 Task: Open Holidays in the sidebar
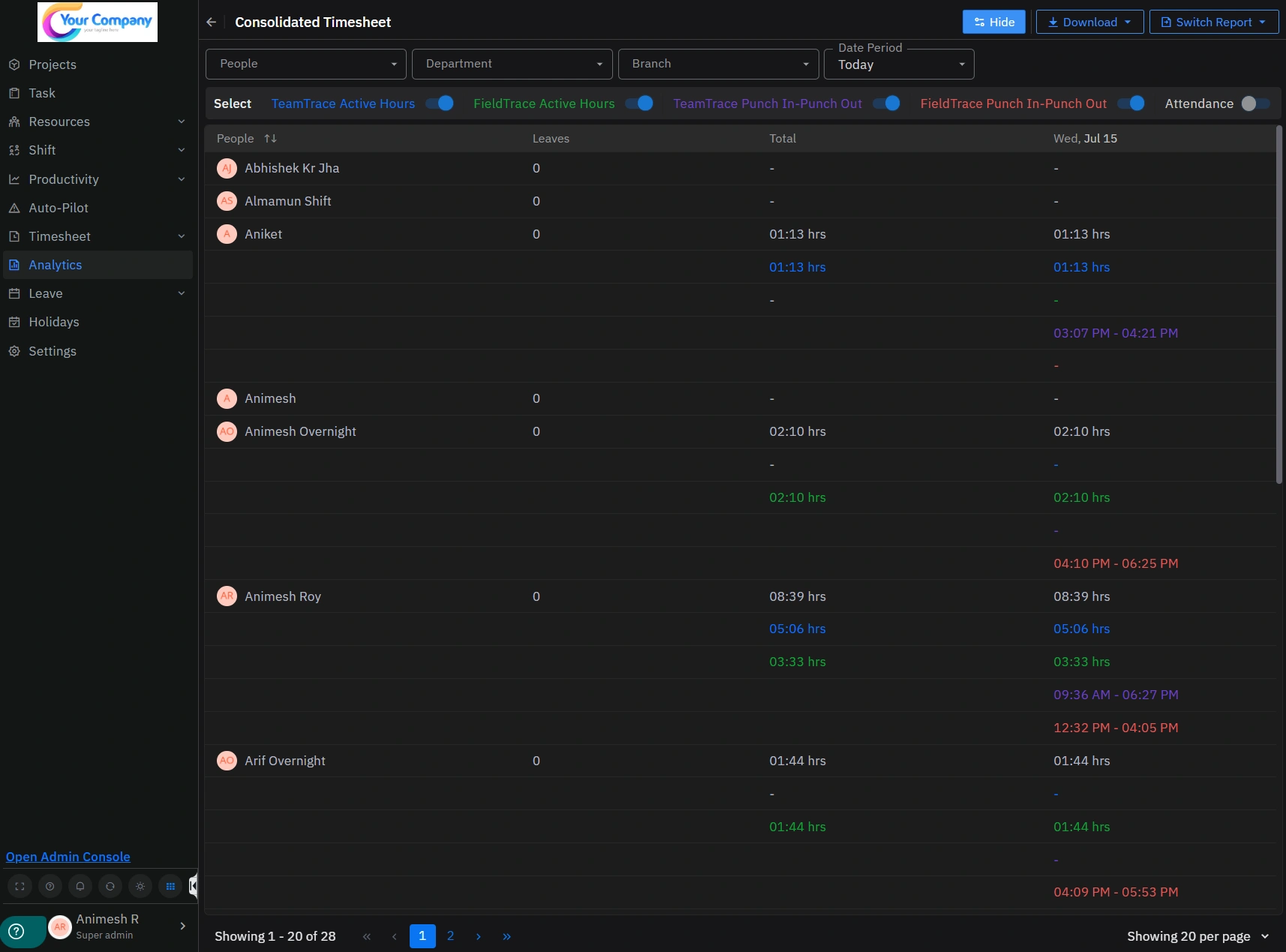[98, 322]
